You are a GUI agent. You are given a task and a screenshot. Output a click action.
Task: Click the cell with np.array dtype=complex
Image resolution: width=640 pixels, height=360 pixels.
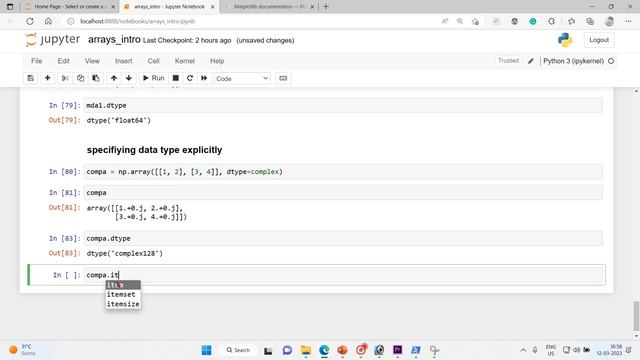(x=343, y=172)
